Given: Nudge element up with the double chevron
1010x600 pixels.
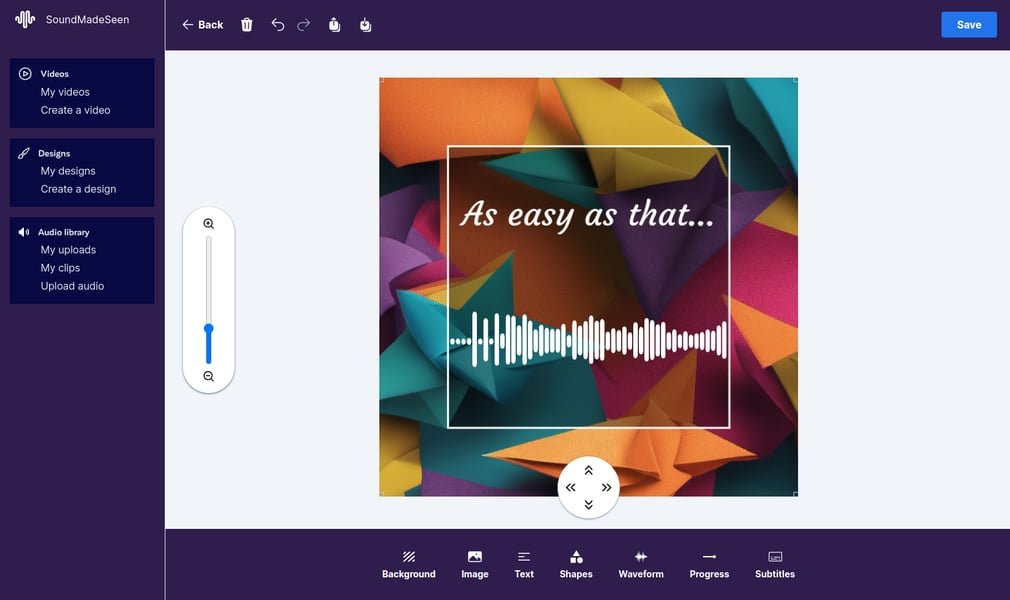Looking at the screenshot, I should [x=588, y=470].
